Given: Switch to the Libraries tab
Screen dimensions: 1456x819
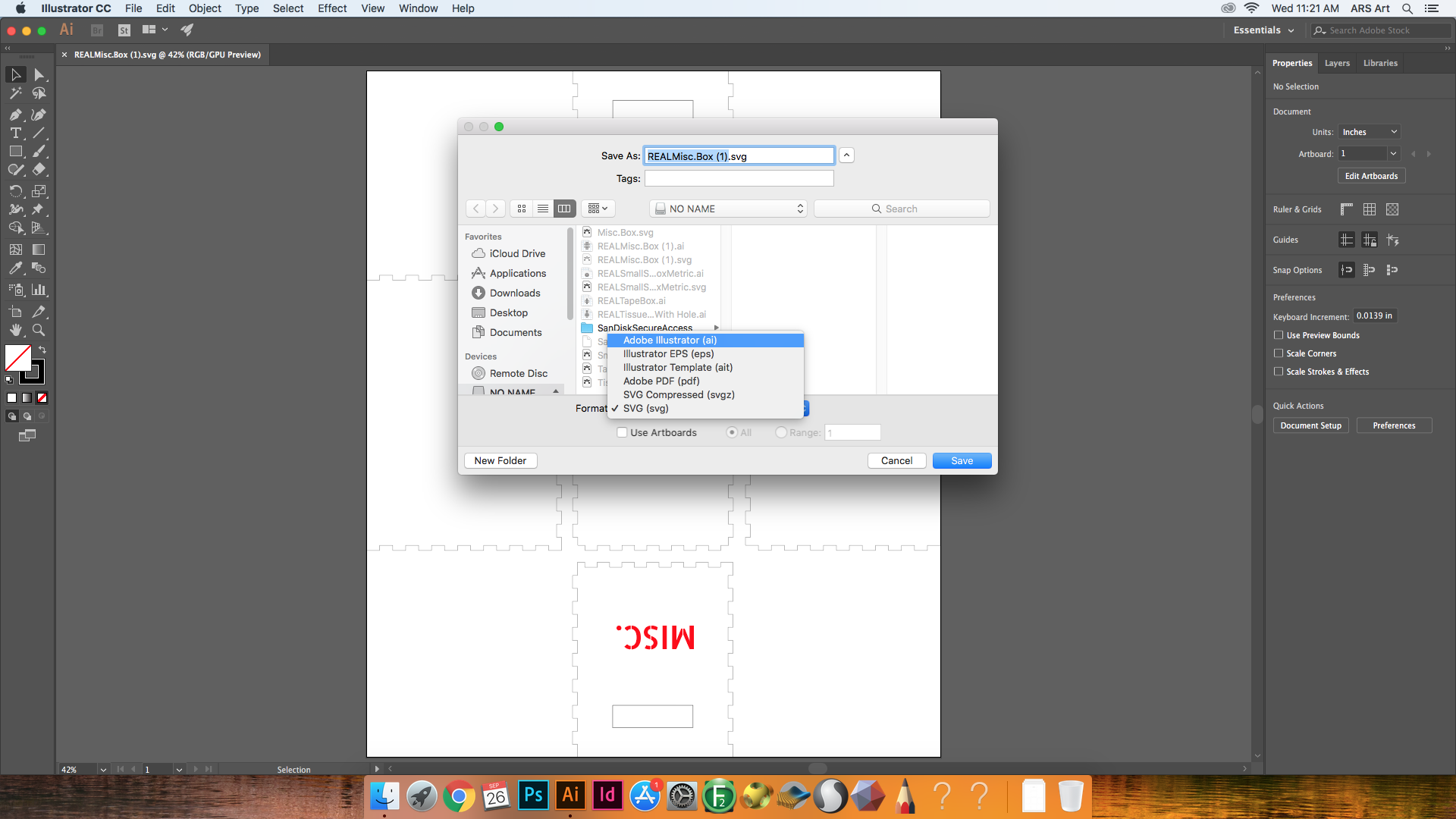Looking at the screenshot, I should [1380, 63].
